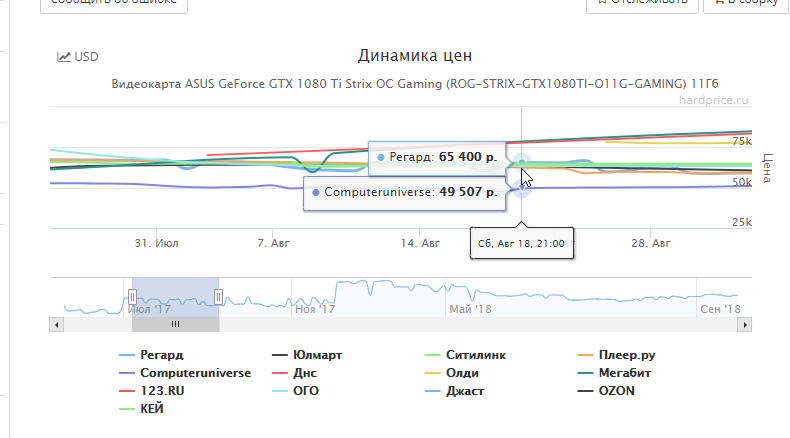Image resolution: width=790 pixels, height=438 pixels.
Task: Toggle the Днс series in legend
Action: pos(294,373)
